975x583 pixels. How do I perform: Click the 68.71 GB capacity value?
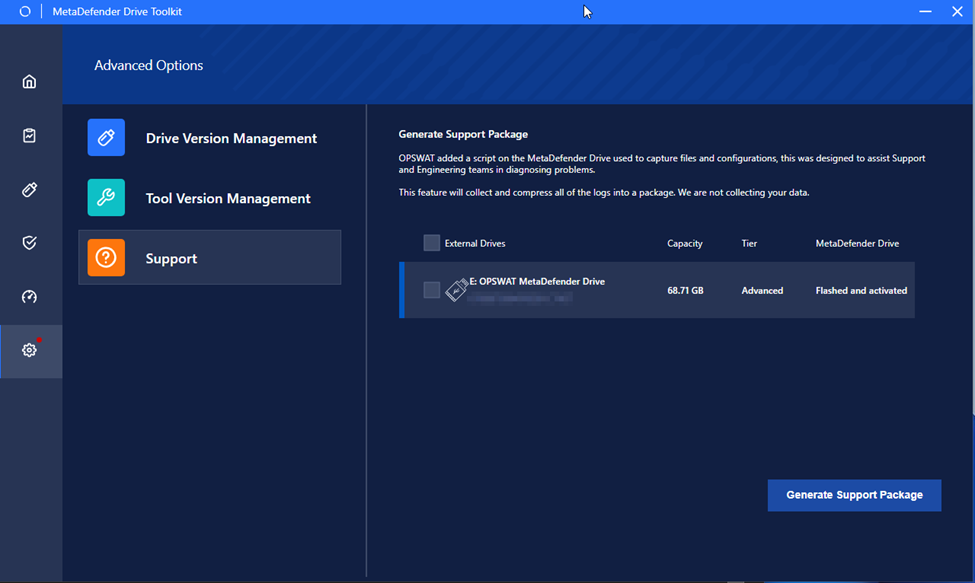click(x=685, y=290)
